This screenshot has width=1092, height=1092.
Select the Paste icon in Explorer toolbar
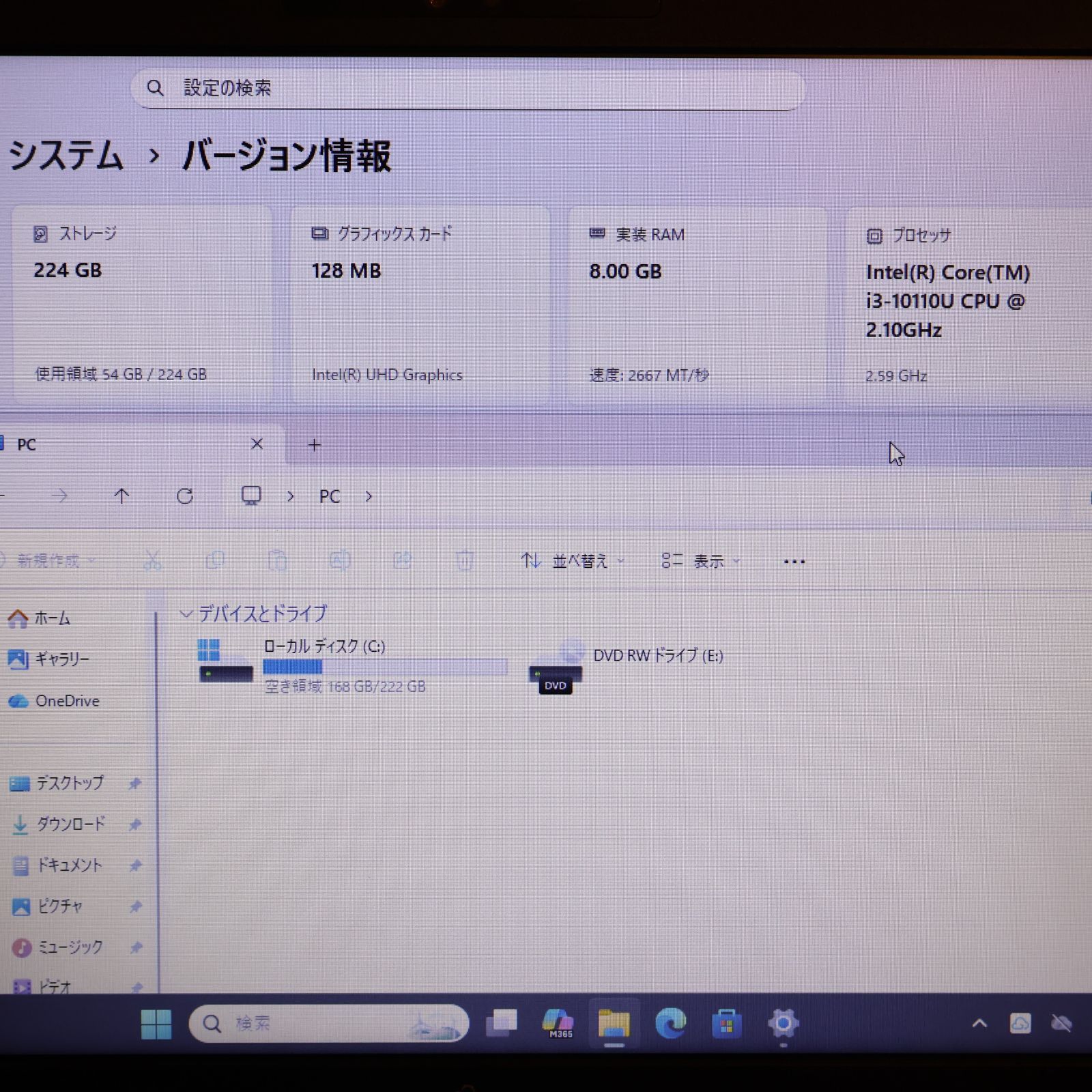coord(278,561)
